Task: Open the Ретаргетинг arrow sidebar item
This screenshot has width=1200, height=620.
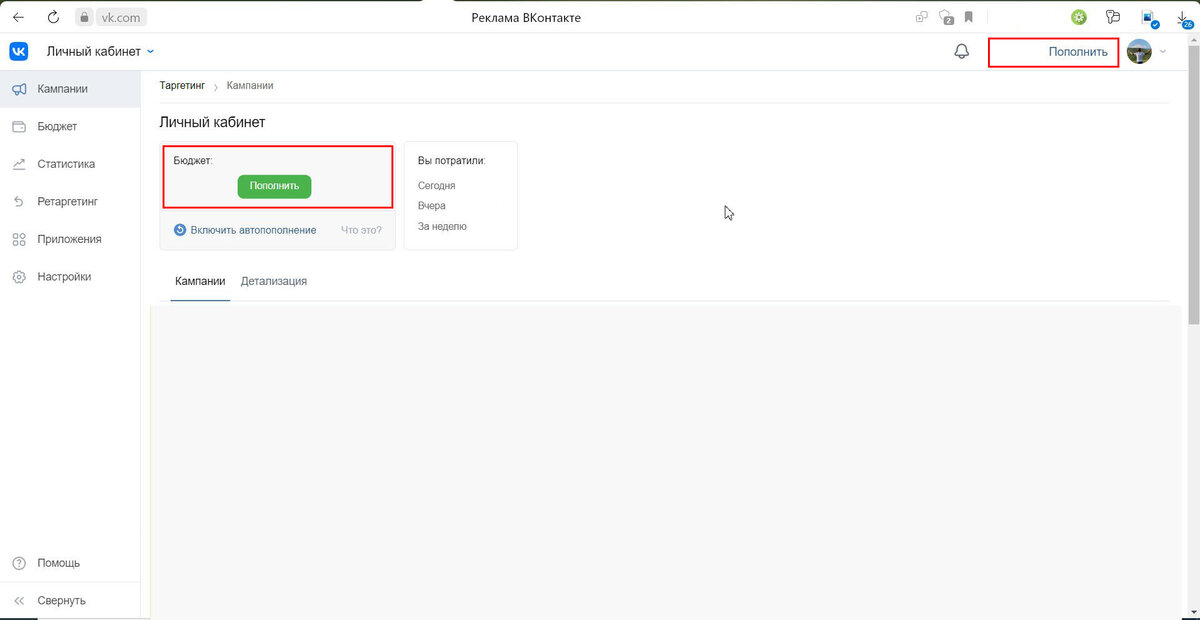Action: tap(70, 201)
